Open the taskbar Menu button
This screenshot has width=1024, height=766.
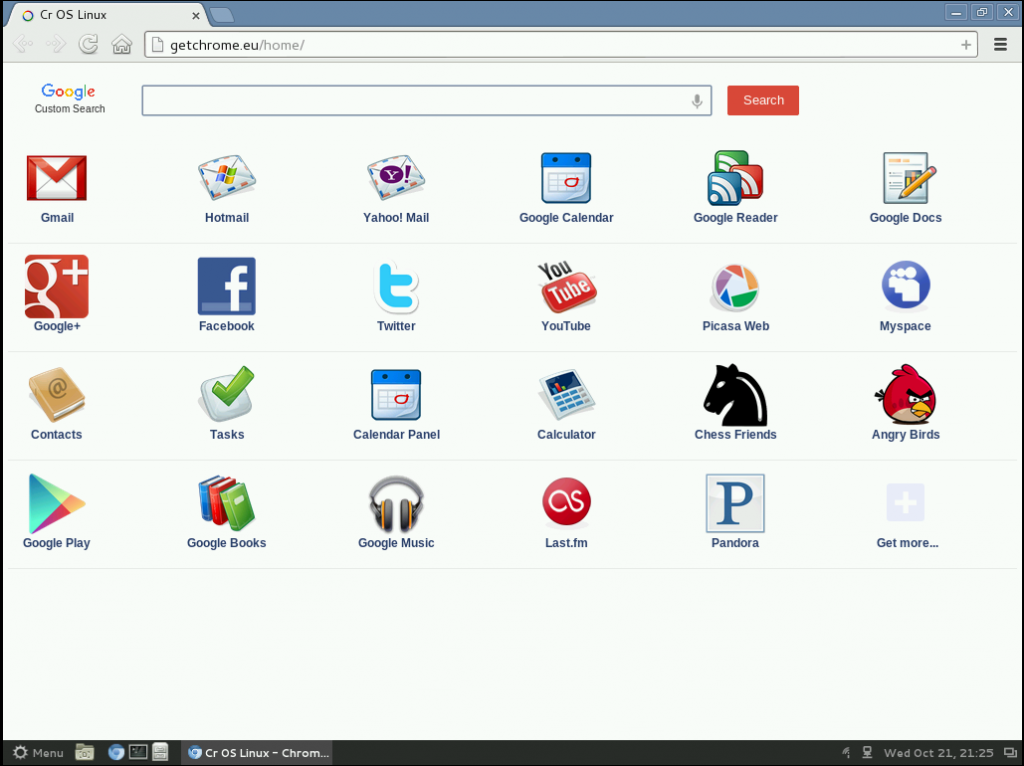pyautogui.click(x=38, y=752)
